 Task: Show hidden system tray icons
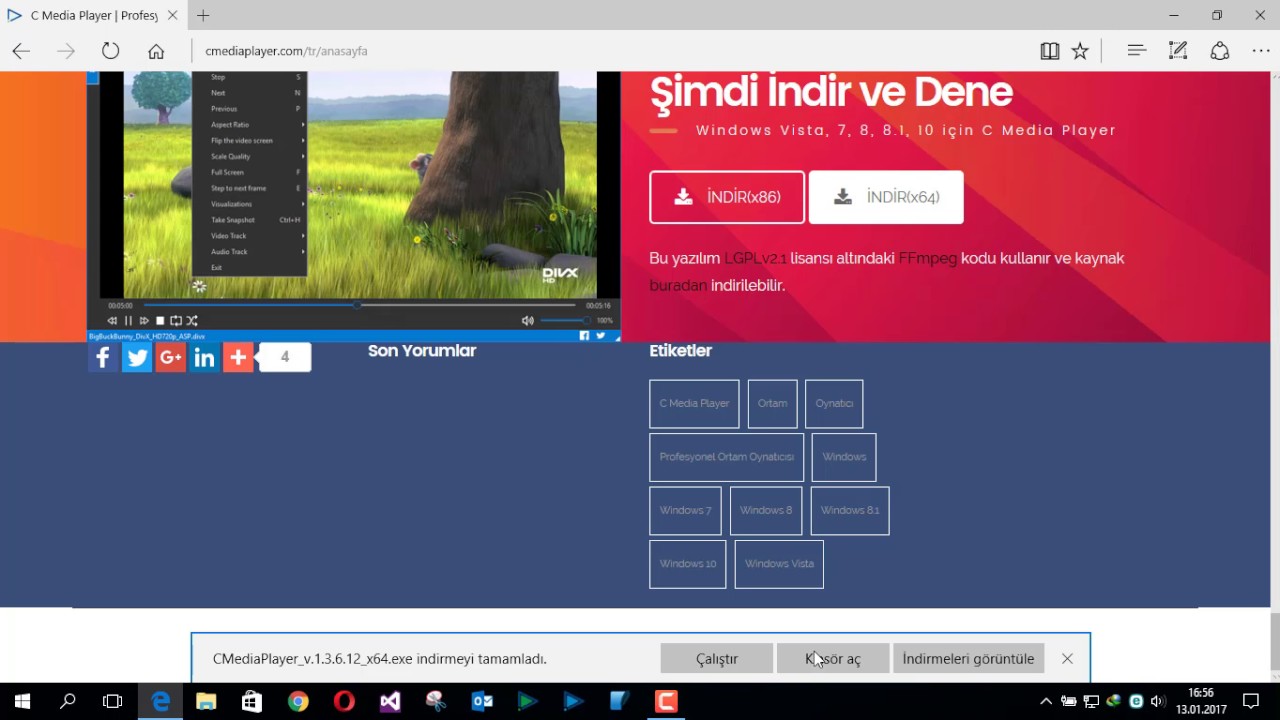coord(1046,701)
